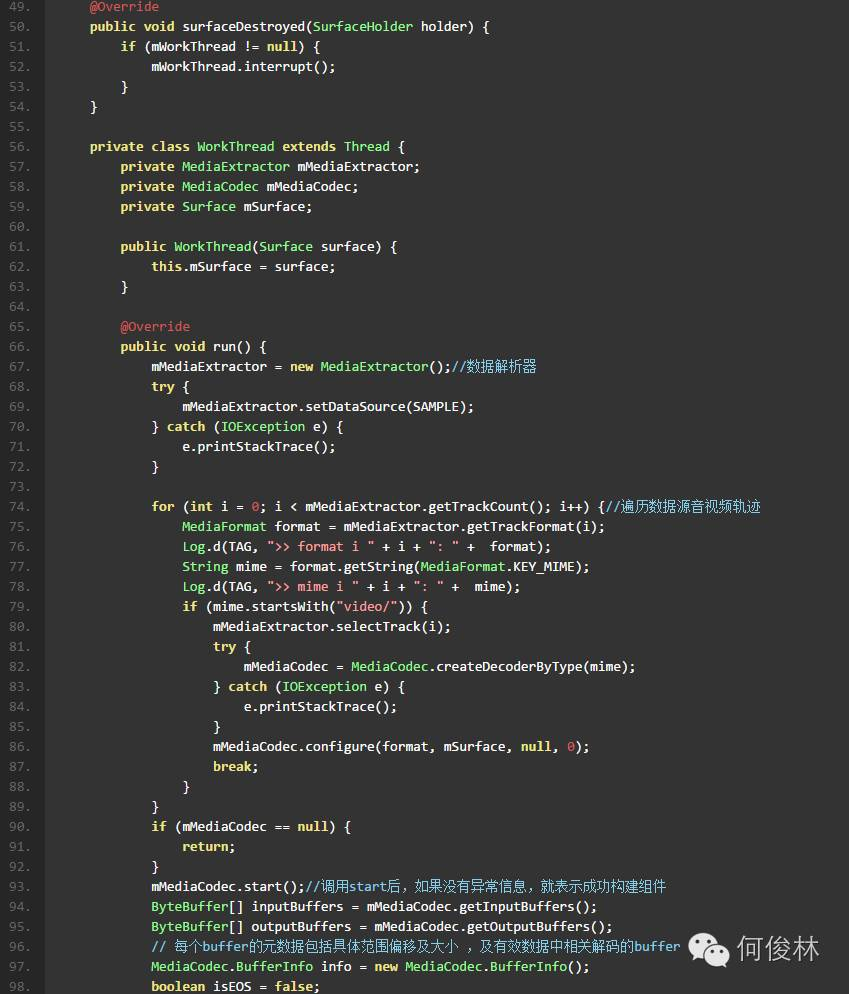849x994 pixels.
Task: Click 'public WorkThread(Surface surface) {' constructor line
Action: pyautogui.click(x=259, y=247)
